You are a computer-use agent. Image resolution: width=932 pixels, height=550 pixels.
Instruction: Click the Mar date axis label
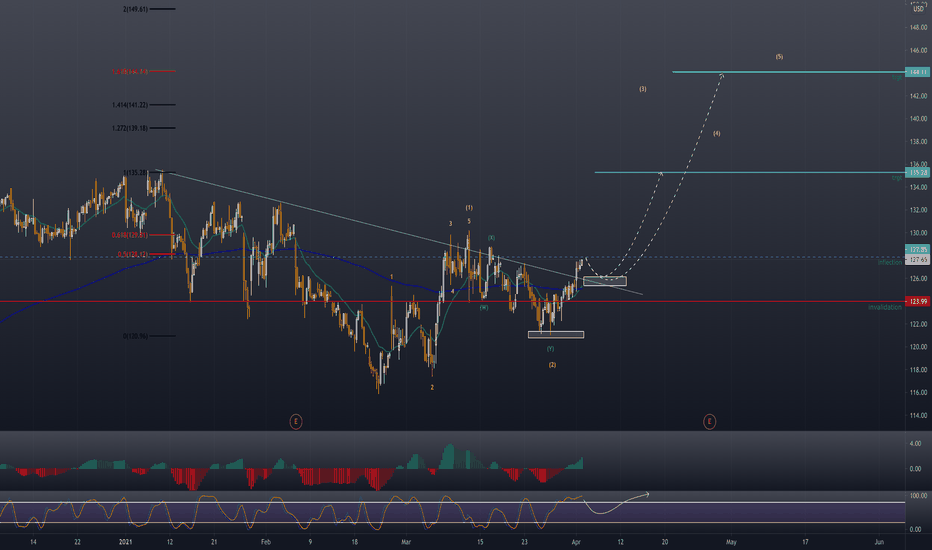[x=406, y=542]
